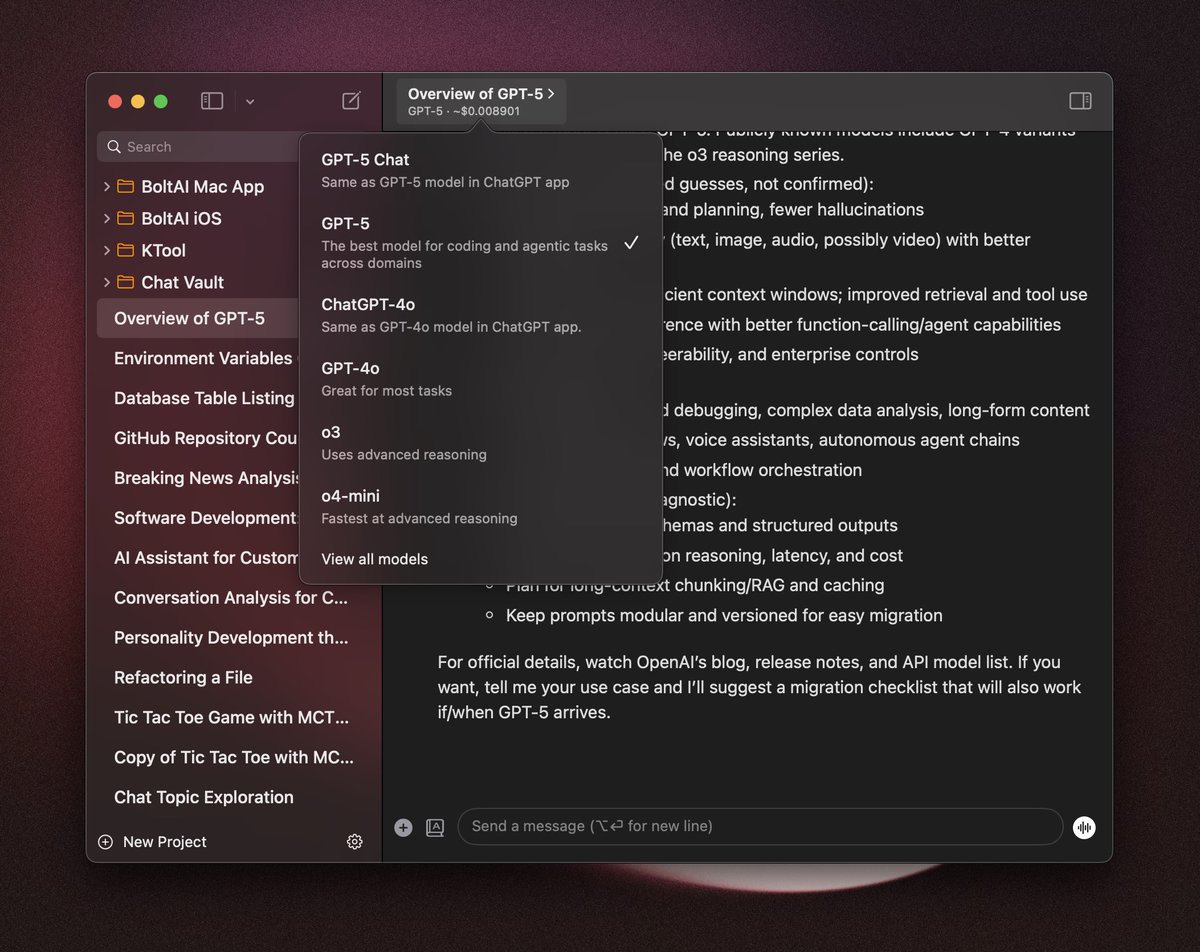1200x952 pixels.
Task: Click the GPT-5 checkmark indicator
Action: pyautogui.click(x=631, y=243)
